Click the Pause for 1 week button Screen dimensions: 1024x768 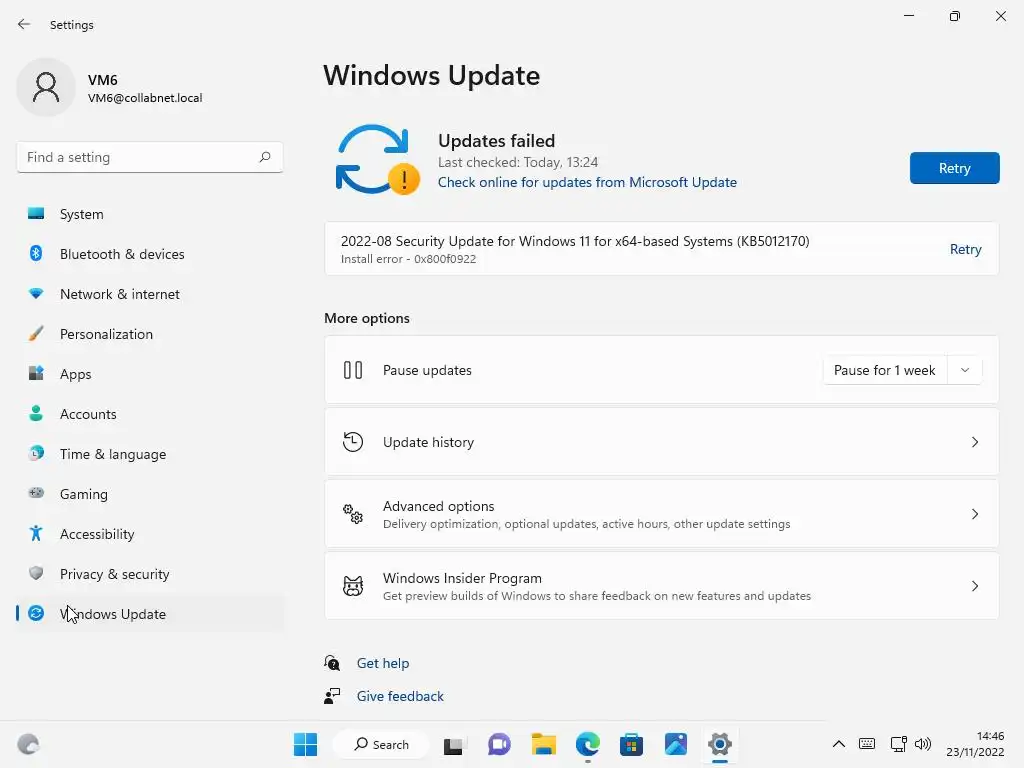pos(884,370)
